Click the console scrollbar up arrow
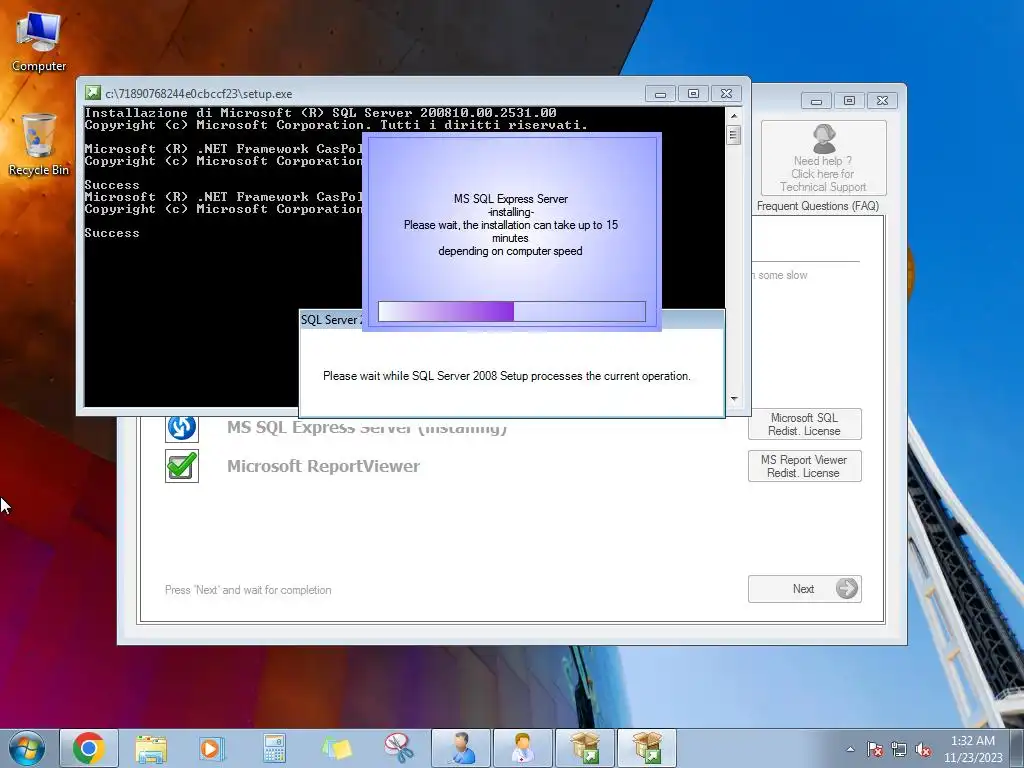The width and height of the screenshot is (1024, 768). click(x=733, y=116)
